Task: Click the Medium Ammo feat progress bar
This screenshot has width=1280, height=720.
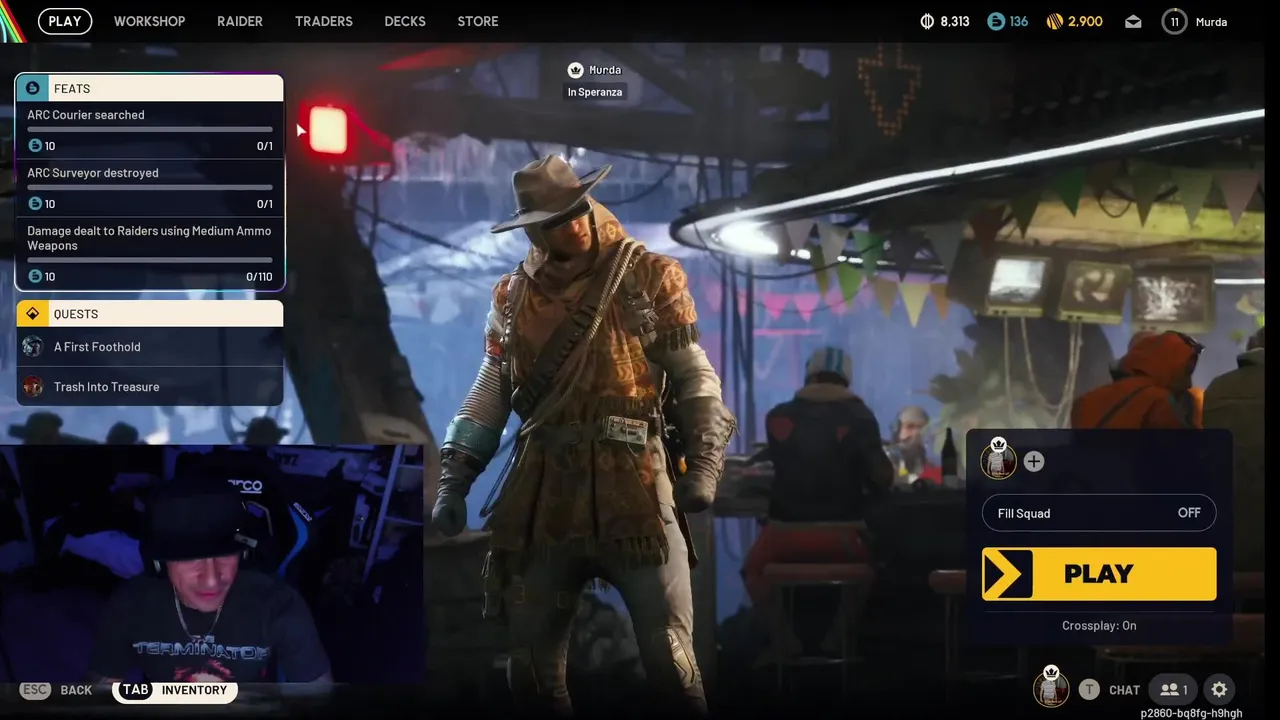Action: click(150, 260)
